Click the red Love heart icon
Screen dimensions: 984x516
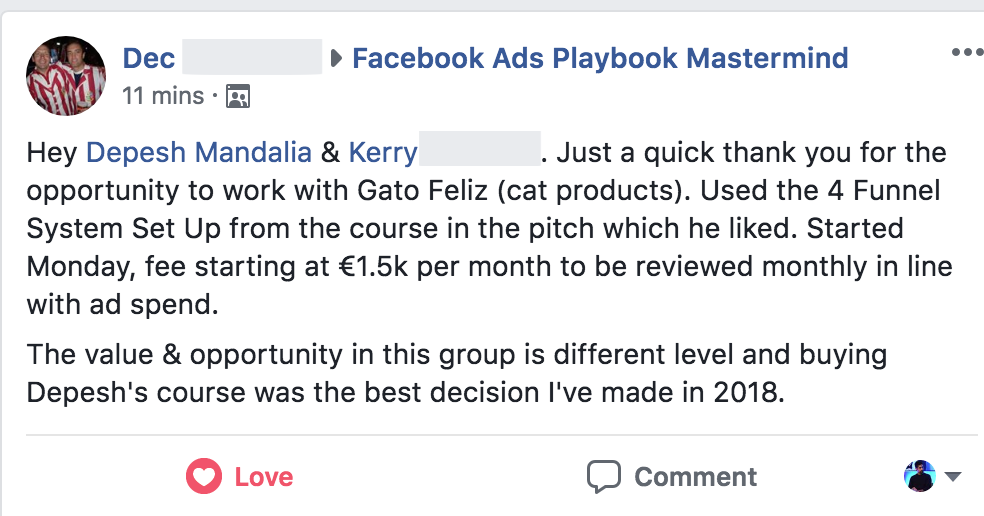coord(203,476)
